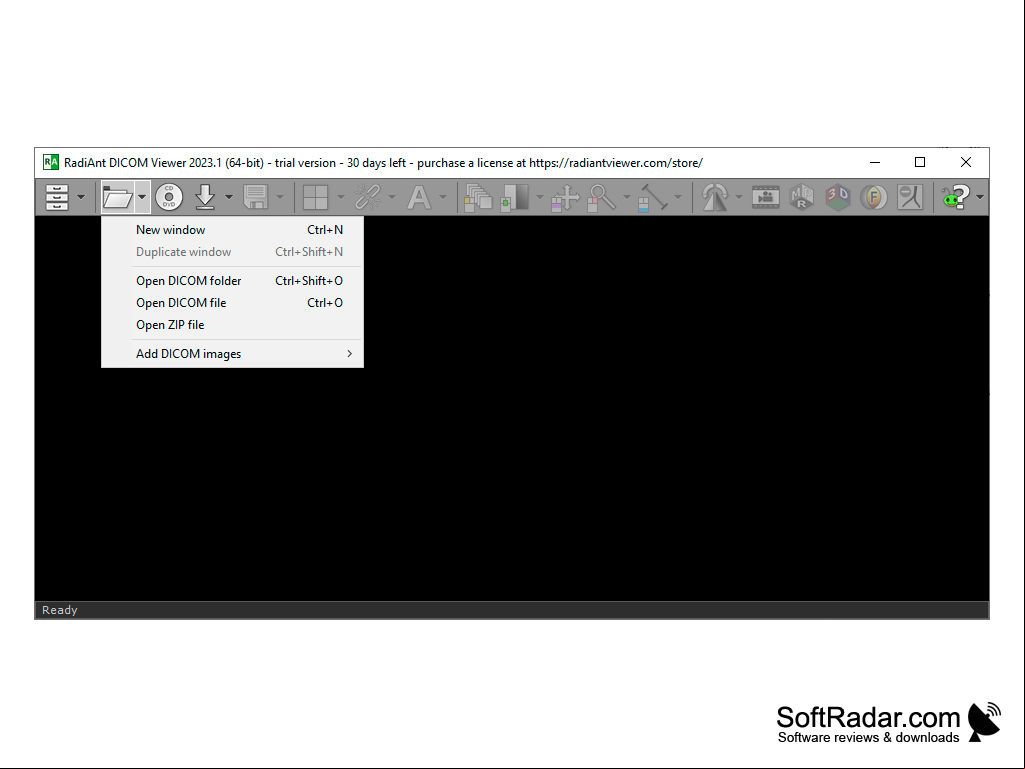Choose New window from the menu
The height and width of the screenshot is (769, 1025).
(x=232, y=230)
